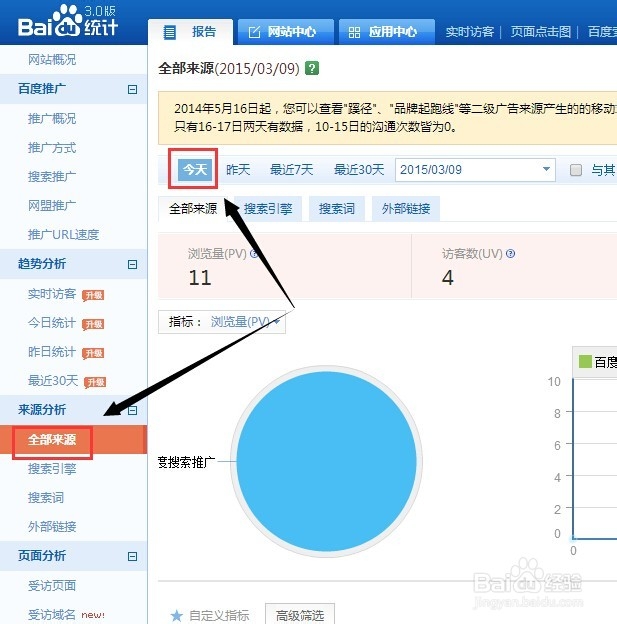The height and width of the screenshot is (624, 617).
Task: Click the green legend swatch in the chart
Action: click(585, 362)
